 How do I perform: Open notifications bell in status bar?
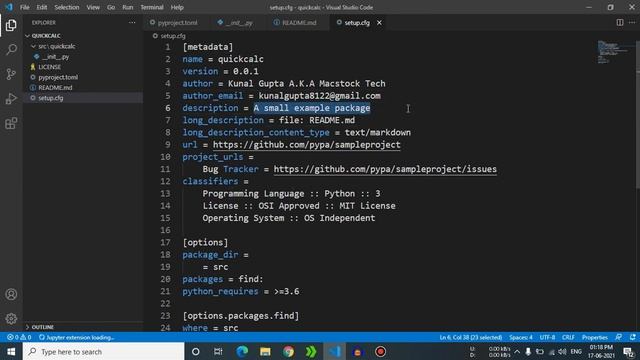click(633, 337)
